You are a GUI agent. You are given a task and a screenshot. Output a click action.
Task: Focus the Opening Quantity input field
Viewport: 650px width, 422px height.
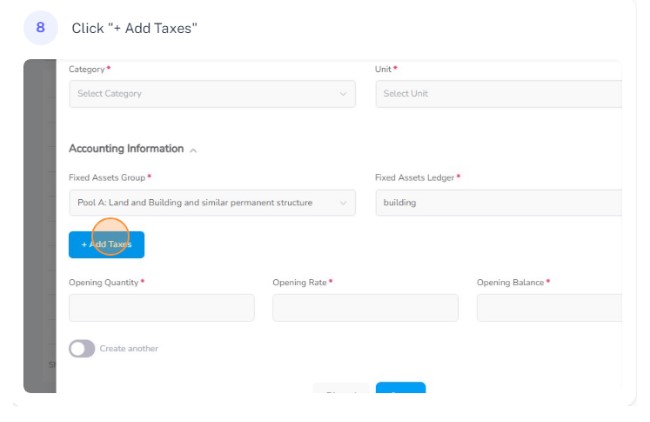click(162, 308)
